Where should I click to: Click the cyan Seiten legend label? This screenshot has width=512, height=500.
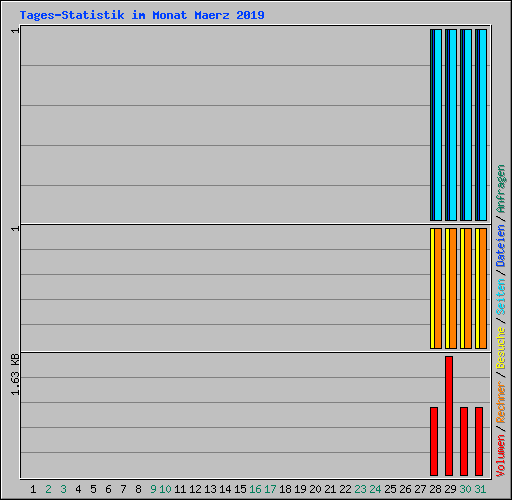click(501, 296)
